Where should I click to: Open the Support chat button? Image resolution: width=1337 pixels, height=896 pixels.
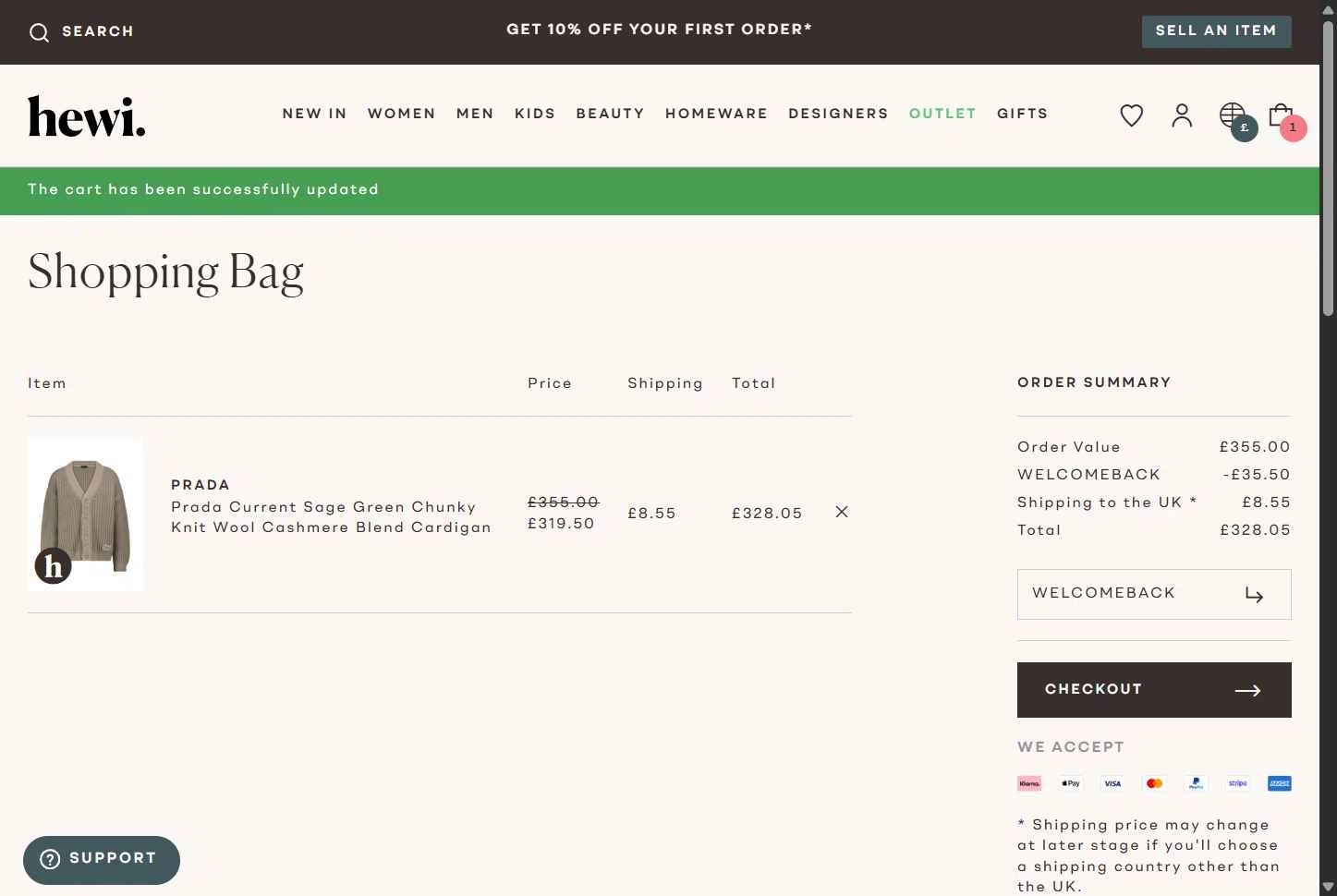click(x=102, y=860)
